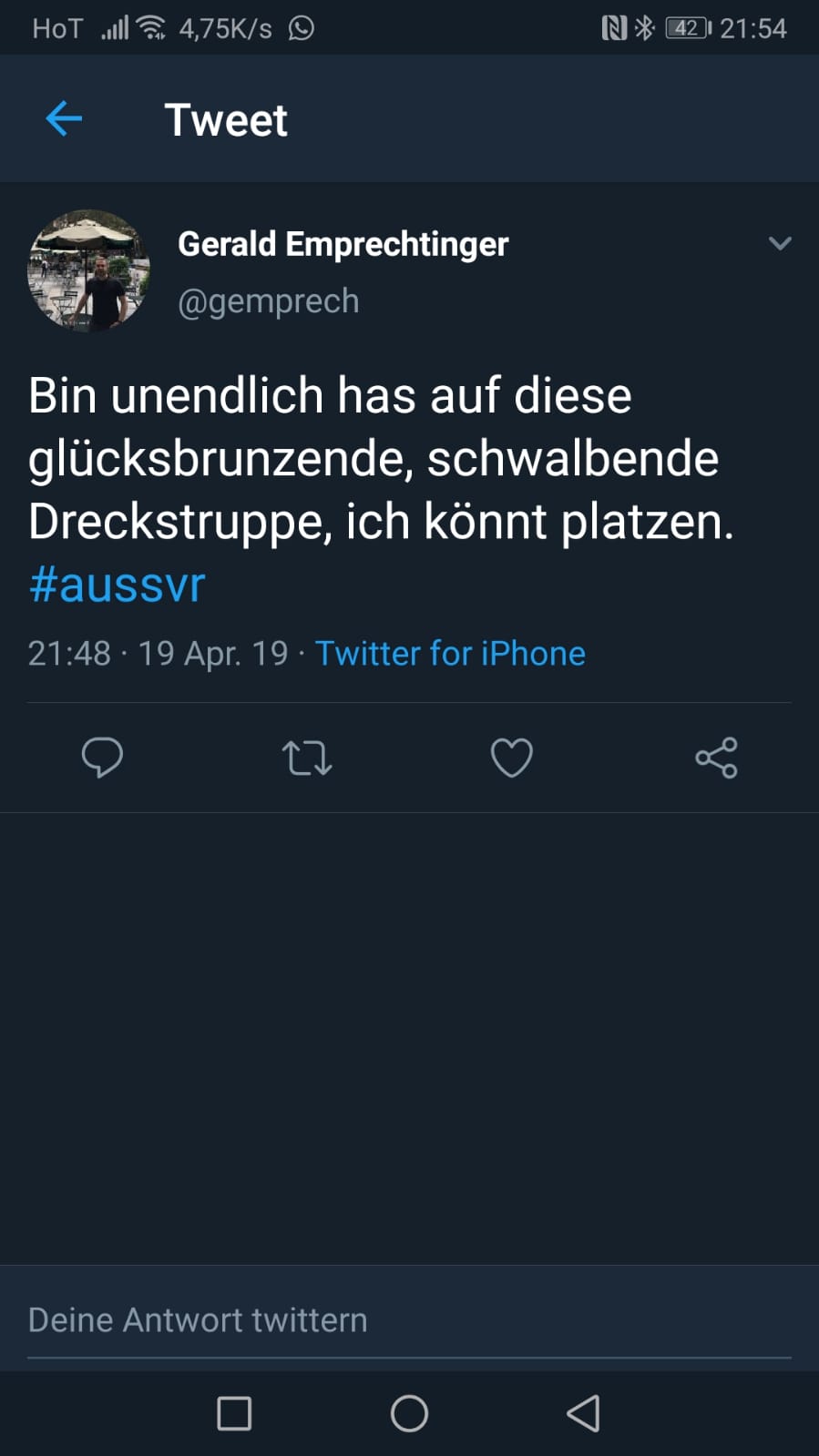Tap the WhatsApp notification icon in status bar

click(x=302, y=28)
